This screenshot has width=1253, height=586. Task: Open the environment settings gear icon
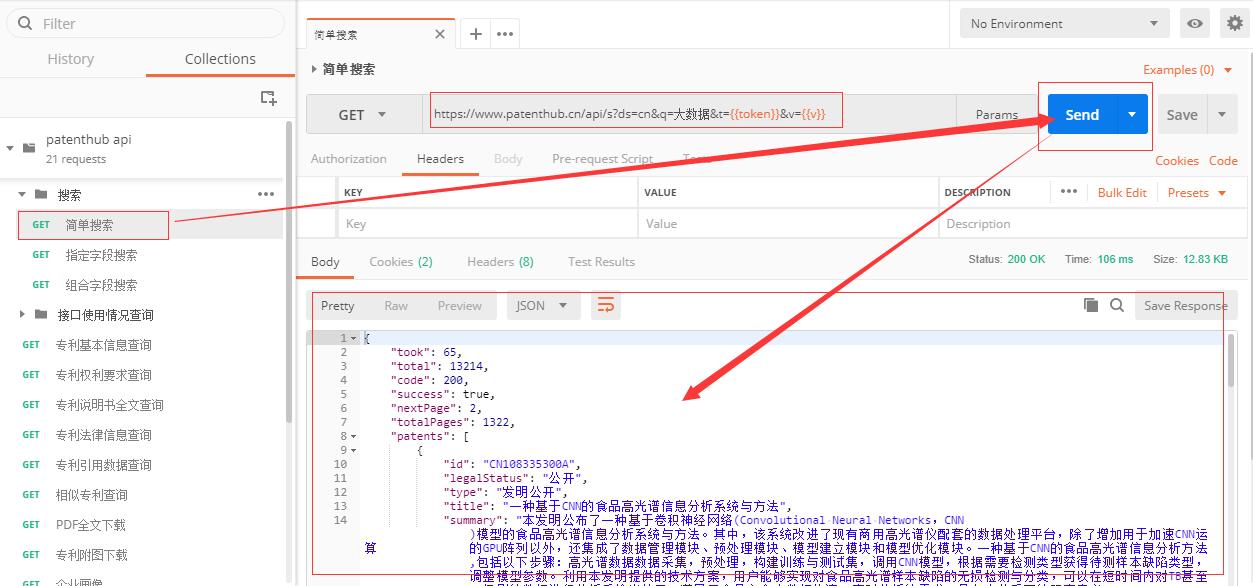coord(1236,24)
